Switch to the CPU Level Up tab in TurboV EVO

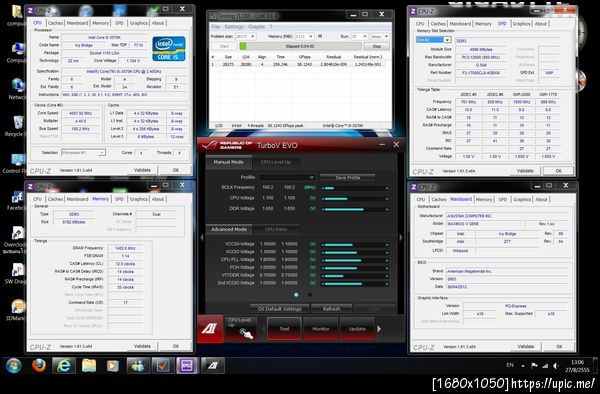click(276, 162)
